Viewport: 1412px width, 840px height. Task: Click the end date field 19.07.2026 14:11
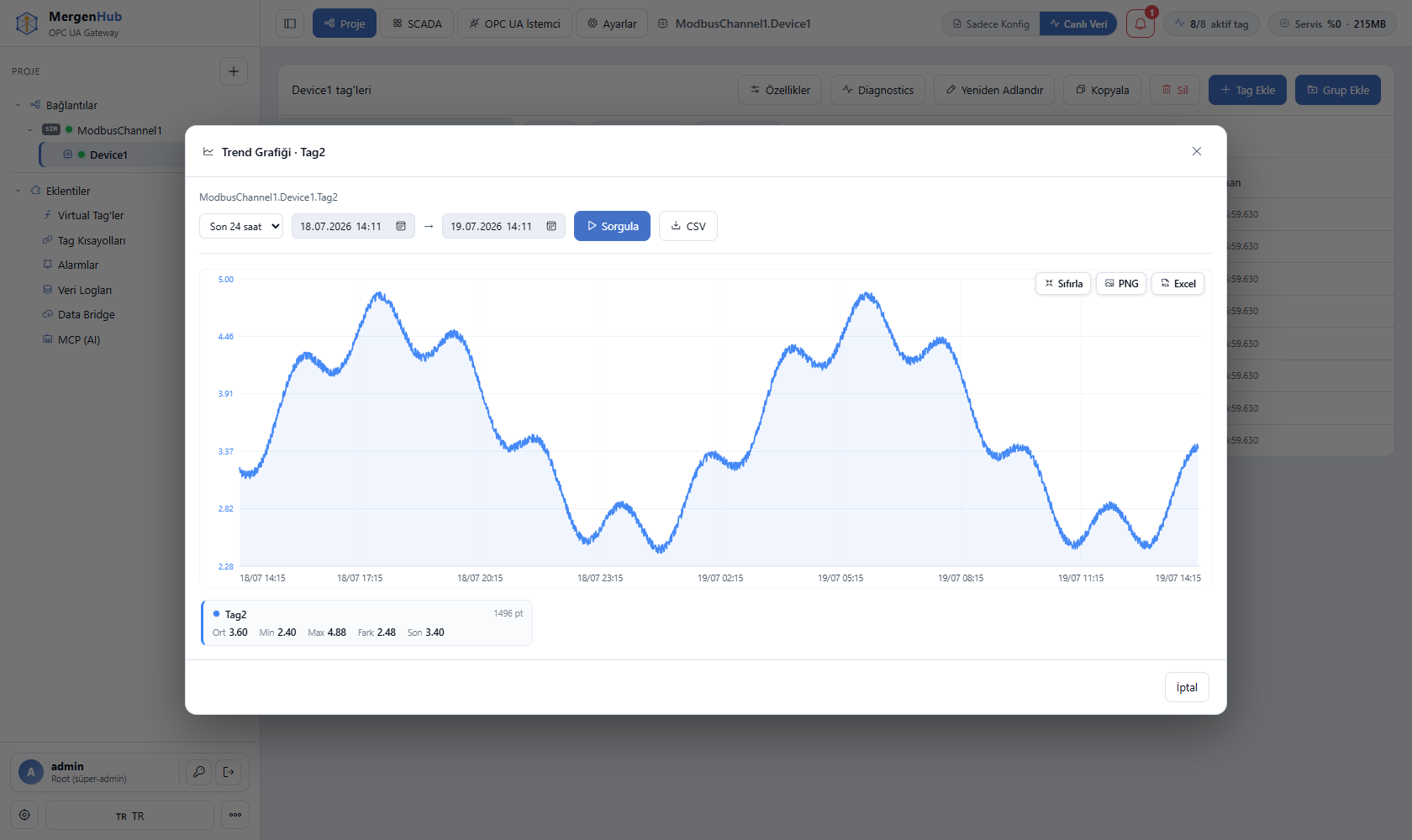click(503, 226)
